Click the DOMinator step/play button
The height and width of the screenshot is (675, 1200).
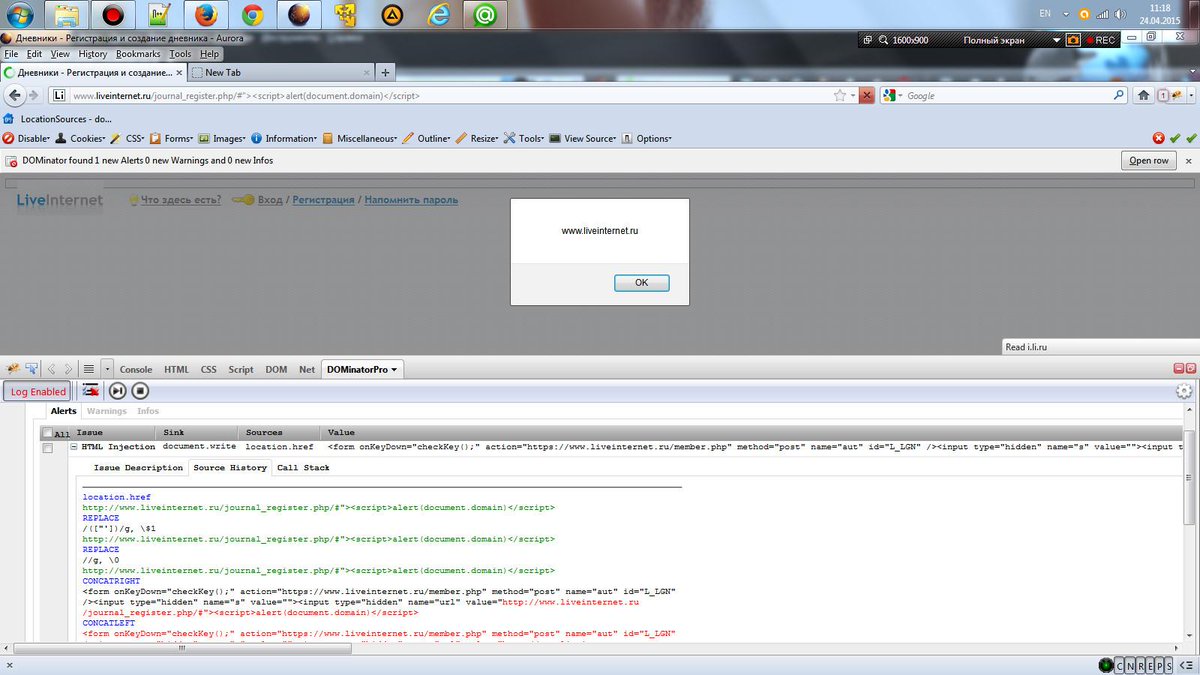tap(117, 391)
